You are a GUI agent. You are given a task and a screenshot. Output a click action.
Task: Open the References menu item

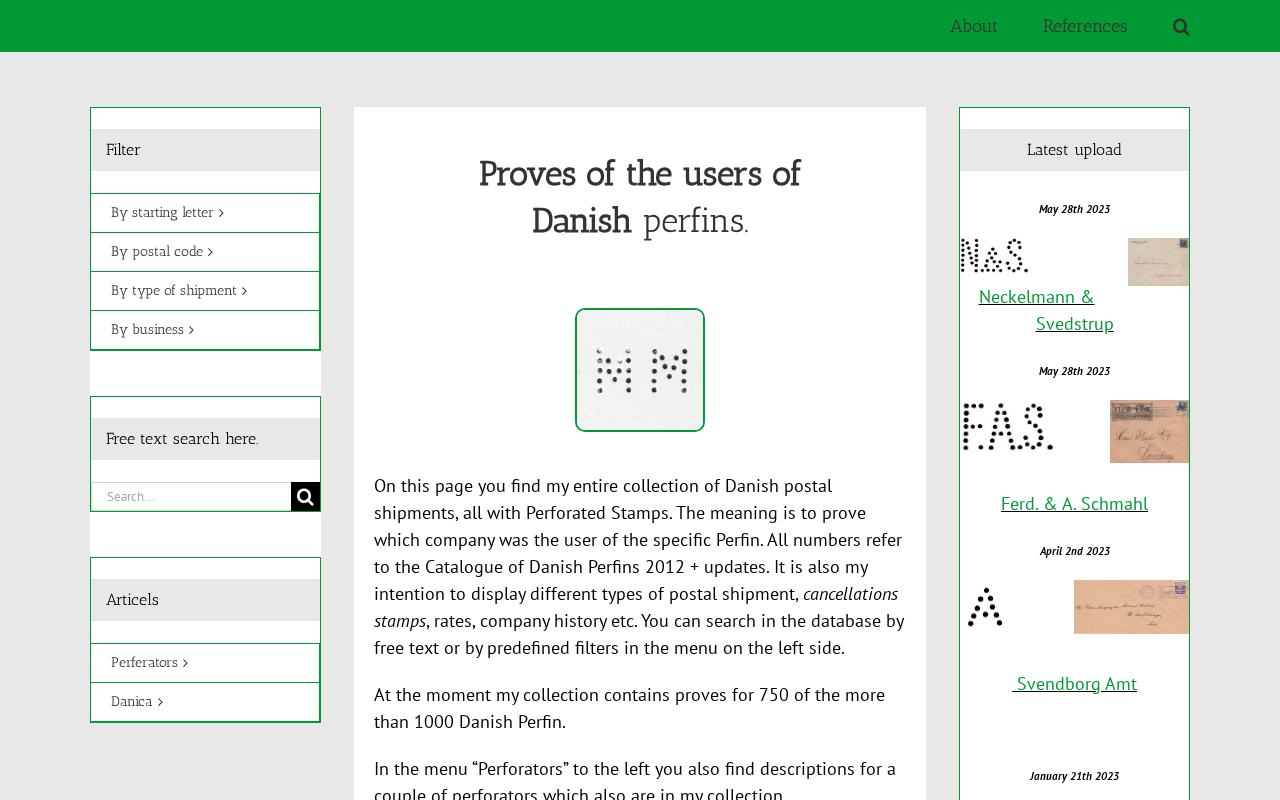click(x=1085, y=26)
